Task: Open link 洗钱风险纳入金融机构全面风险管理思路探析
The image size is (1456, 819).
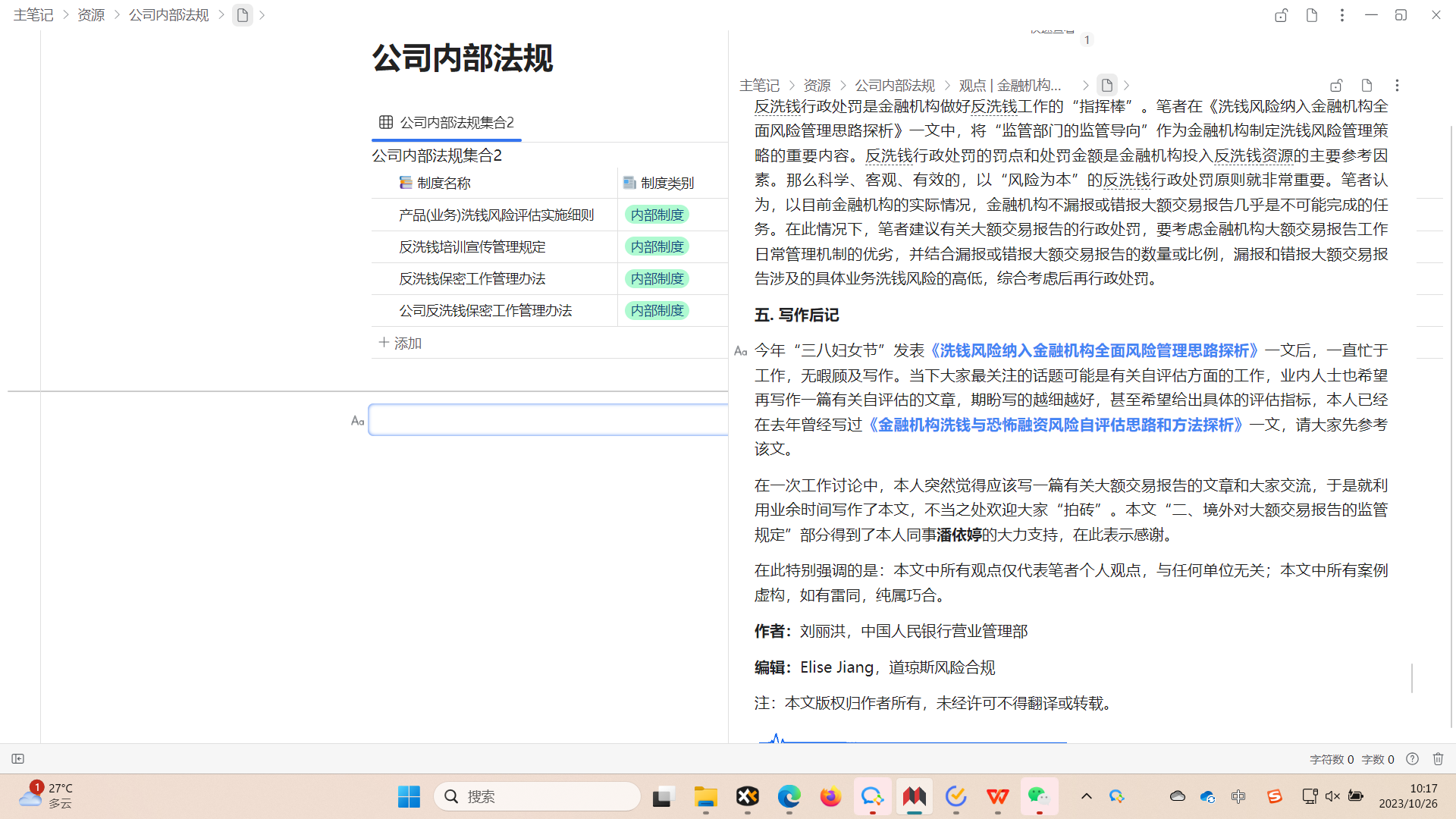Action: pyautogui.click(x=1092, y=351)
